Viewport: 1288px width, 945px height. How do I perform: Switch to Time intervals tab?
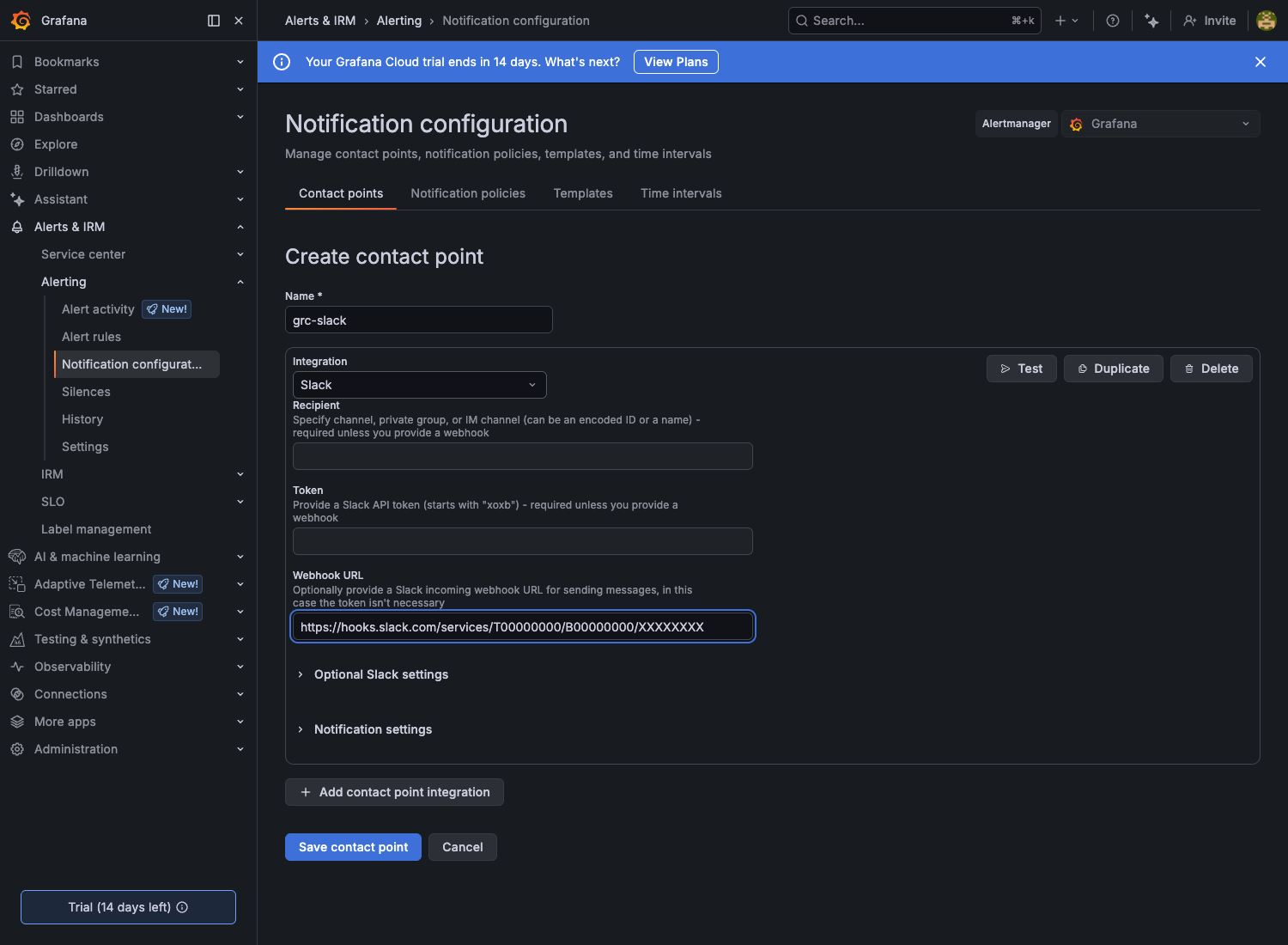tap(681, 193)
